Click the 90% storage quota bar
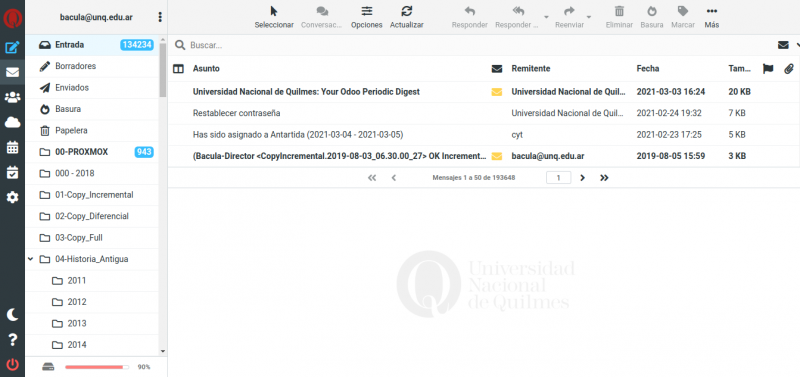800x377 pixels. pyautogui.click(x=97, y=367)
